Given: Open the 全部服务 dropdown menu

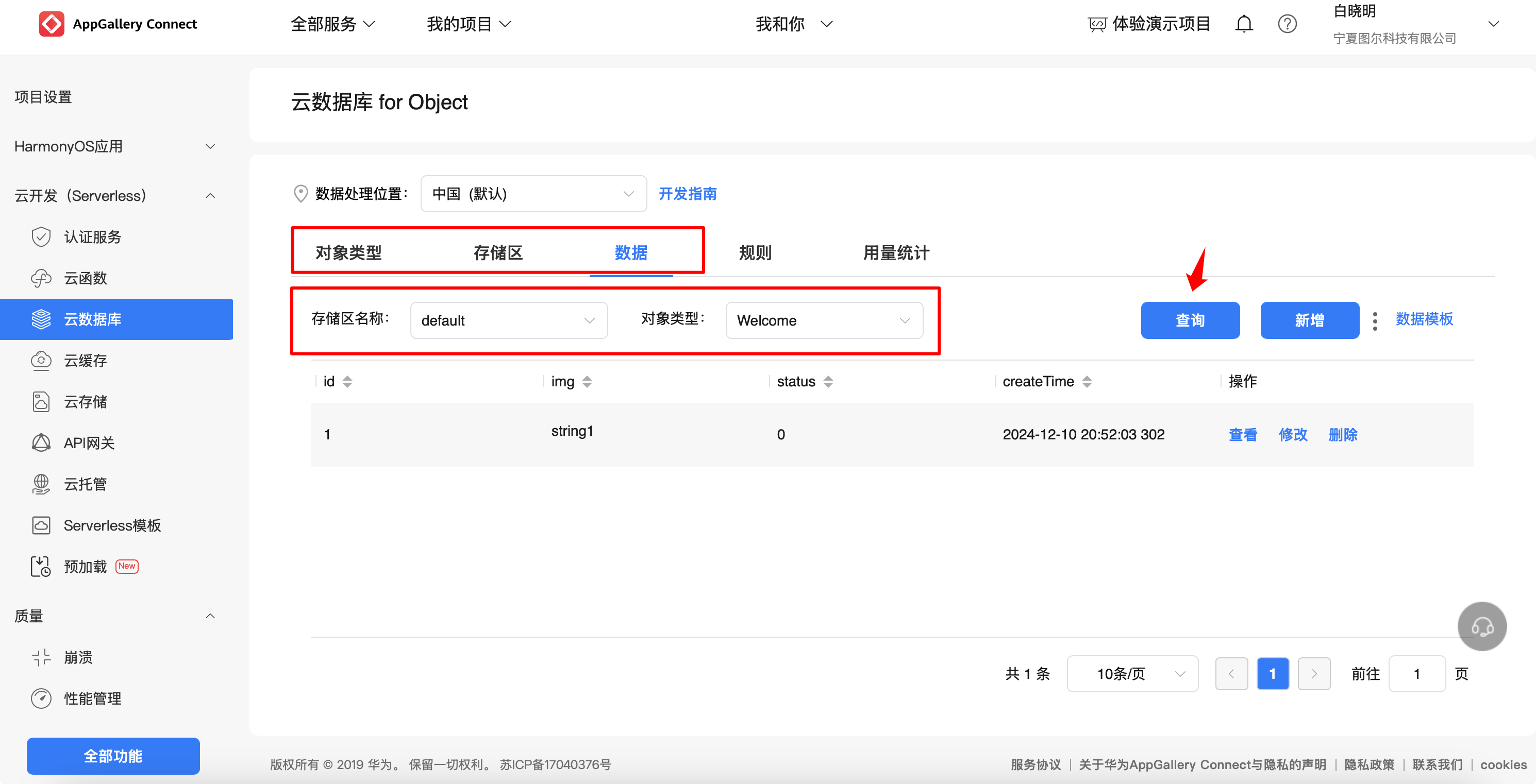Looking at the screenshot, I should tap(333, 24).
